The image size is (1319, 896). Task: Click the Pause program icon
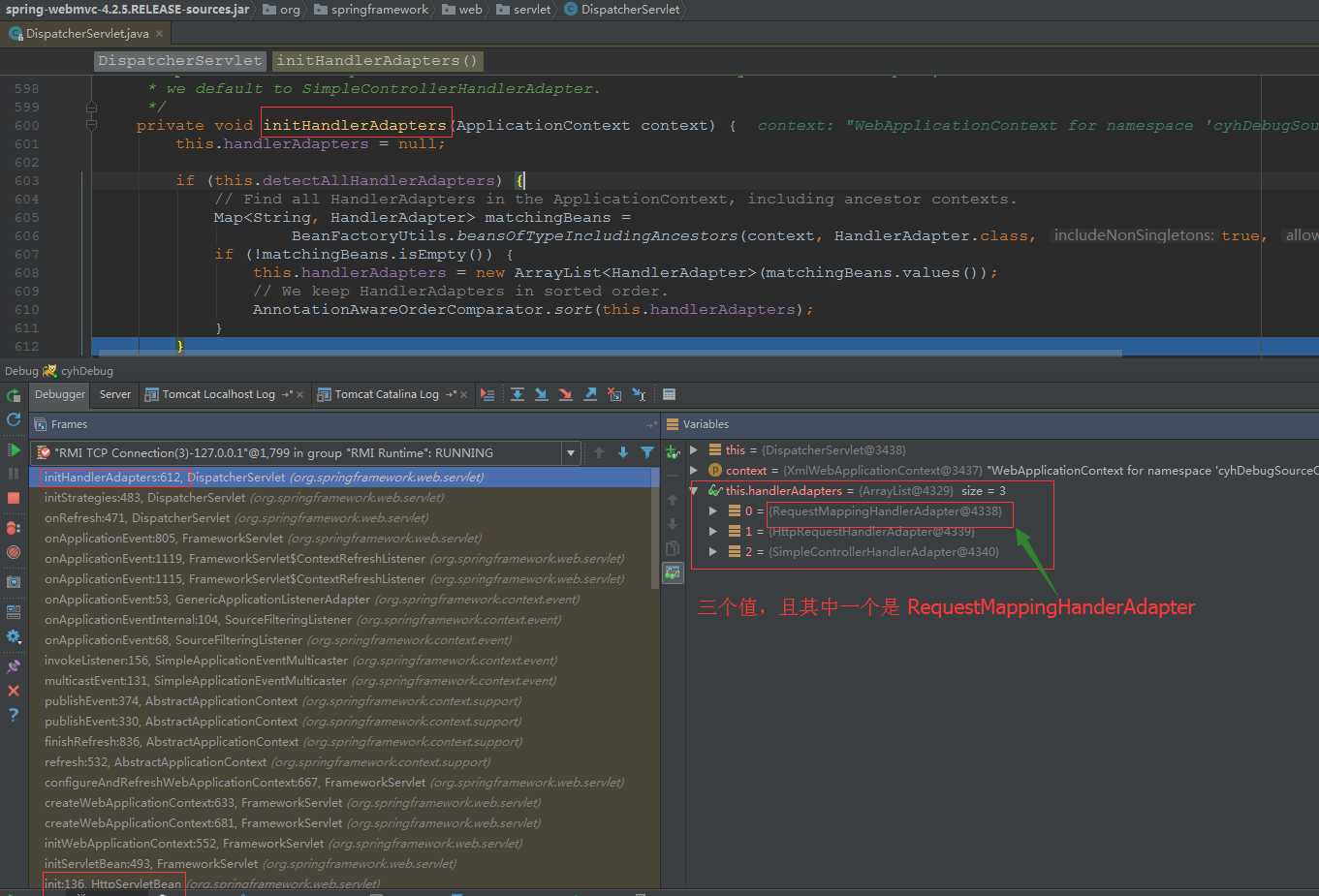(x=14, y=474)
